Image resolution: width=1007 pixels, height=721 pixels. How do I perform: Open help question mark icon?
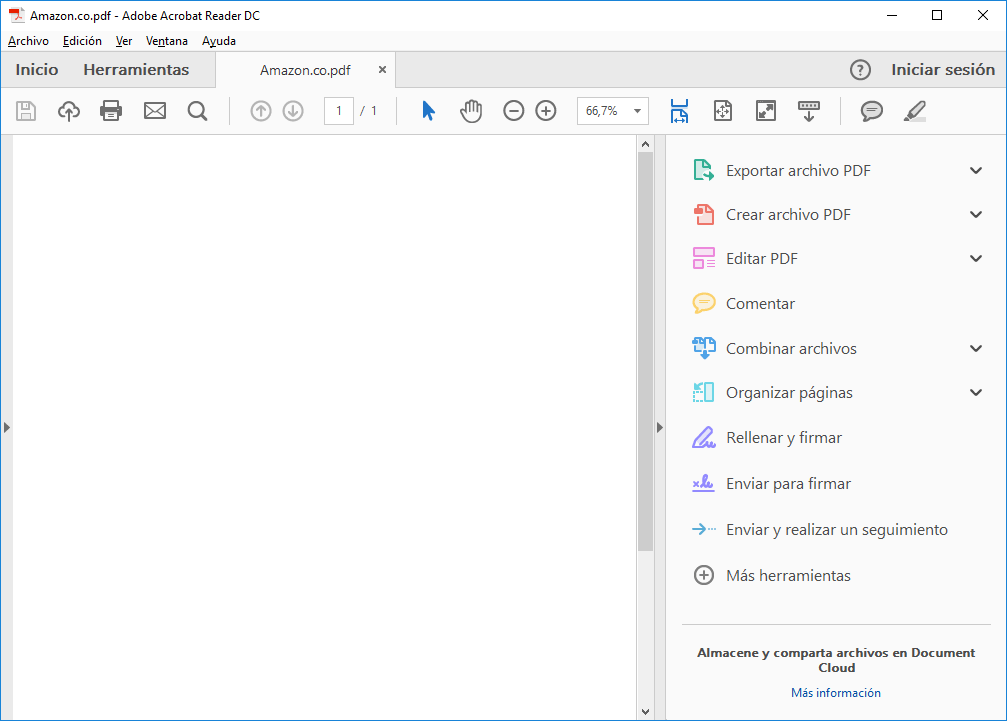860,70
